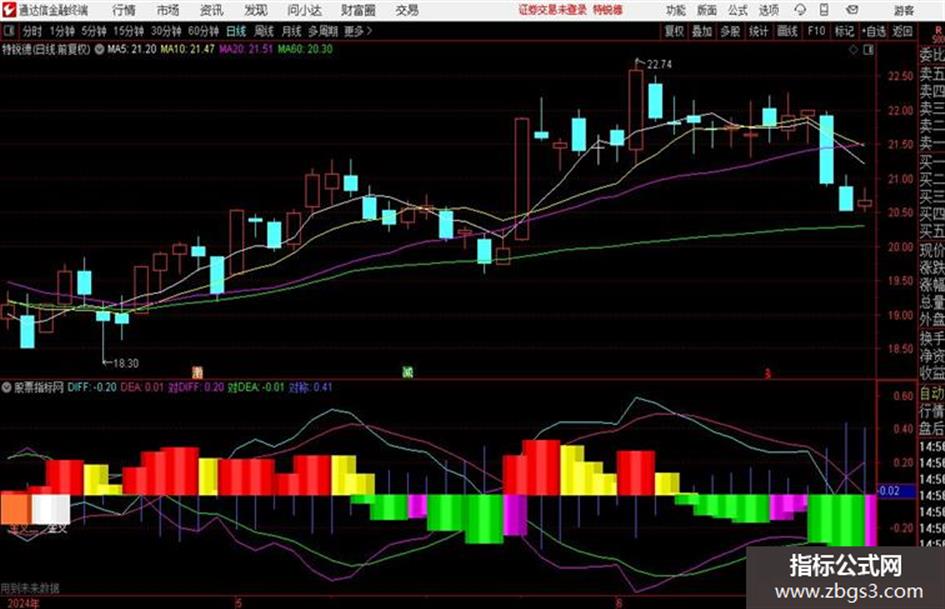Expand sub-chart indicator dropdown beside 股票指标网
The height and width of the screenshot is (609, 945).
click(x=7, y=387)
